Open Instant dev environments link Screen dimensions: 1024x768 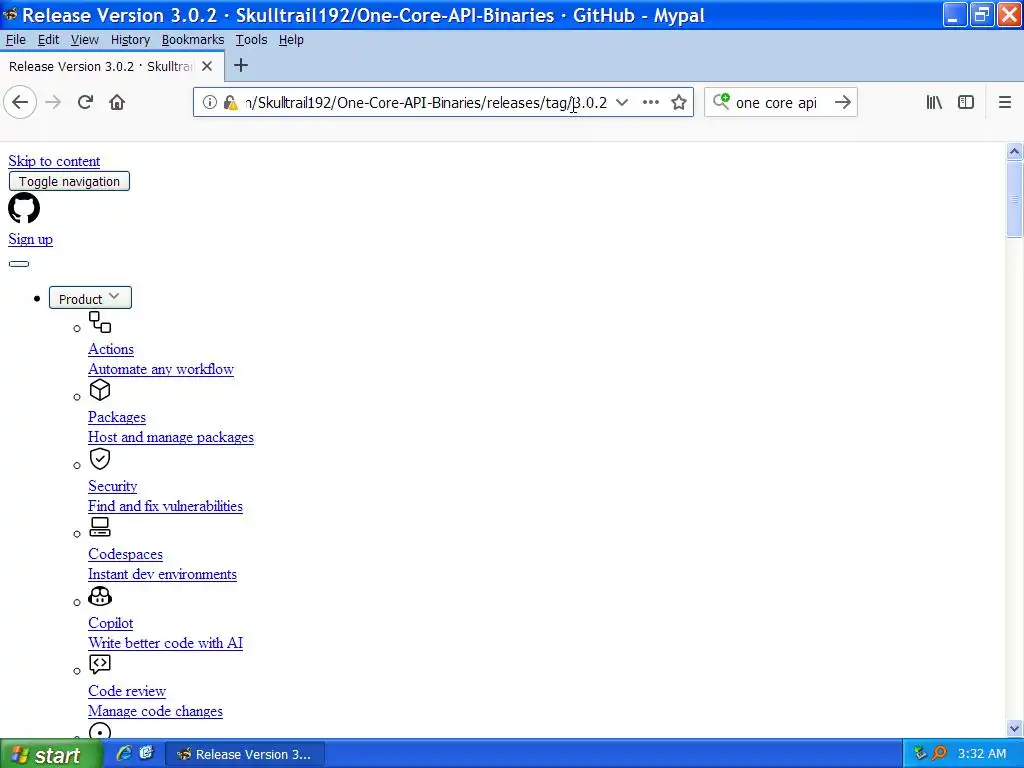coord(163,575)
